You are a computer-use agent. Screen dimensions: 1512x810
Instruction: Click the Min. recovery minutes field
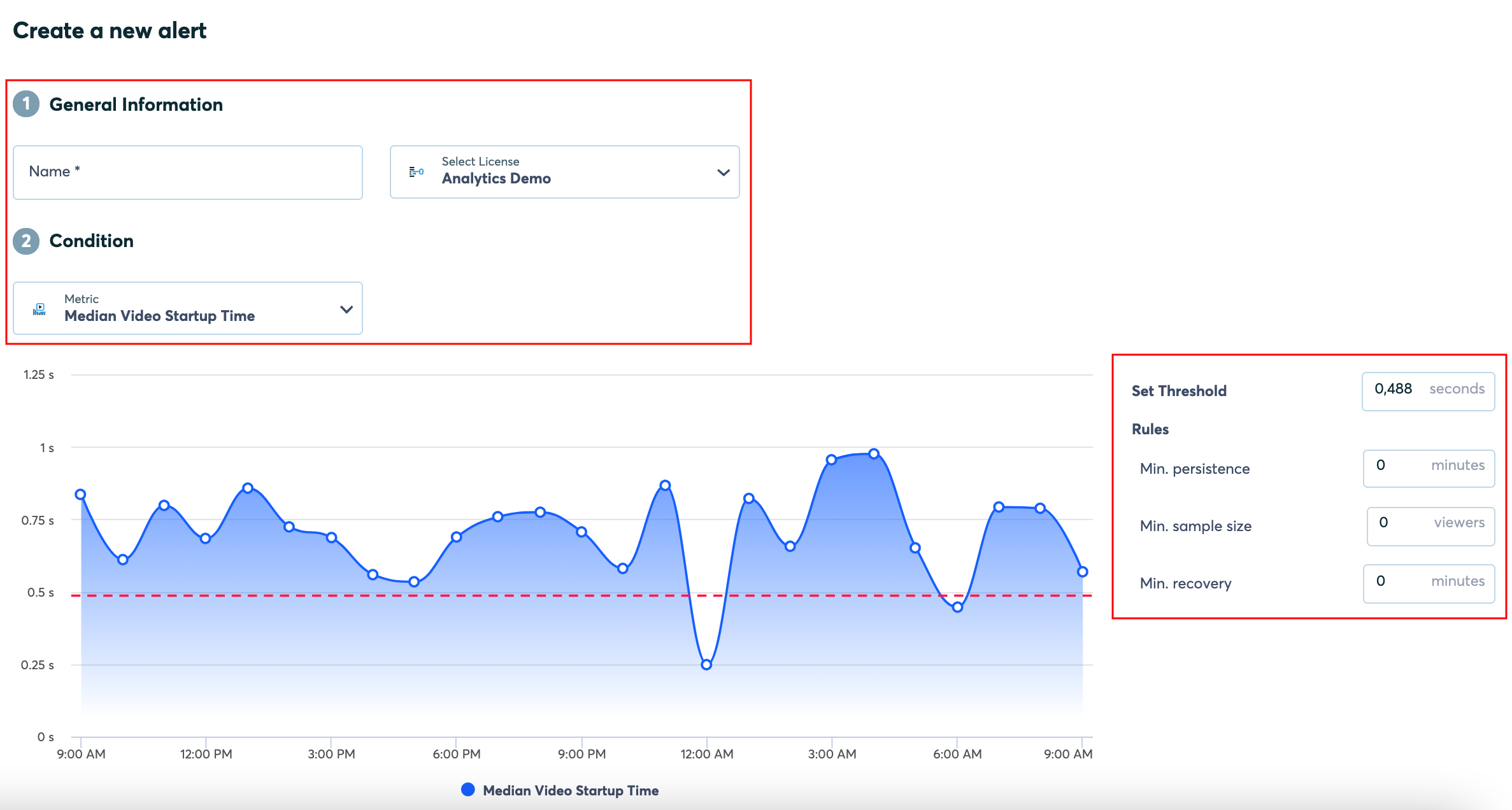click(x=1428, y=583)
